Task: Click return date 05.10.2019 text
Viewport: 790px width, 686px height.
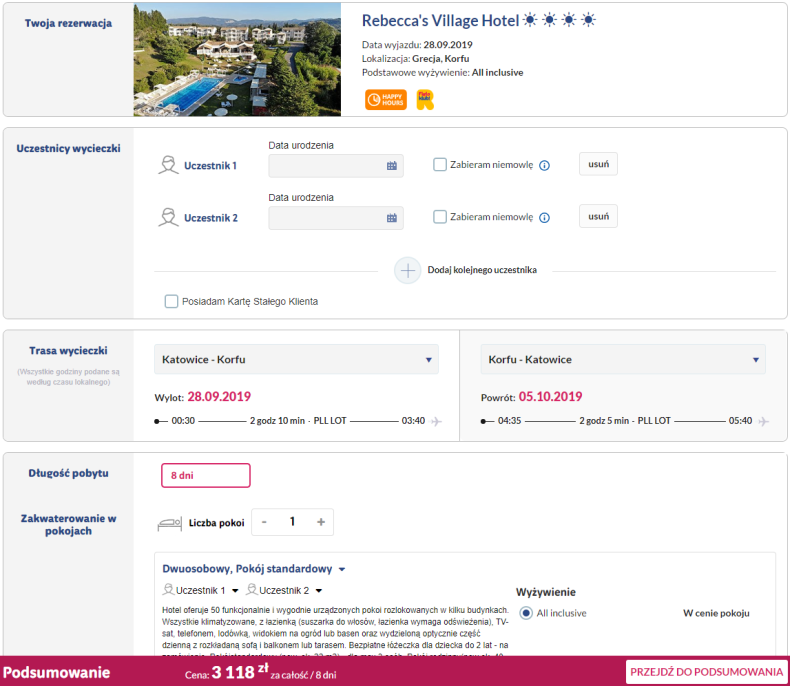Action: pyautogui.click(x=550, y=397)
